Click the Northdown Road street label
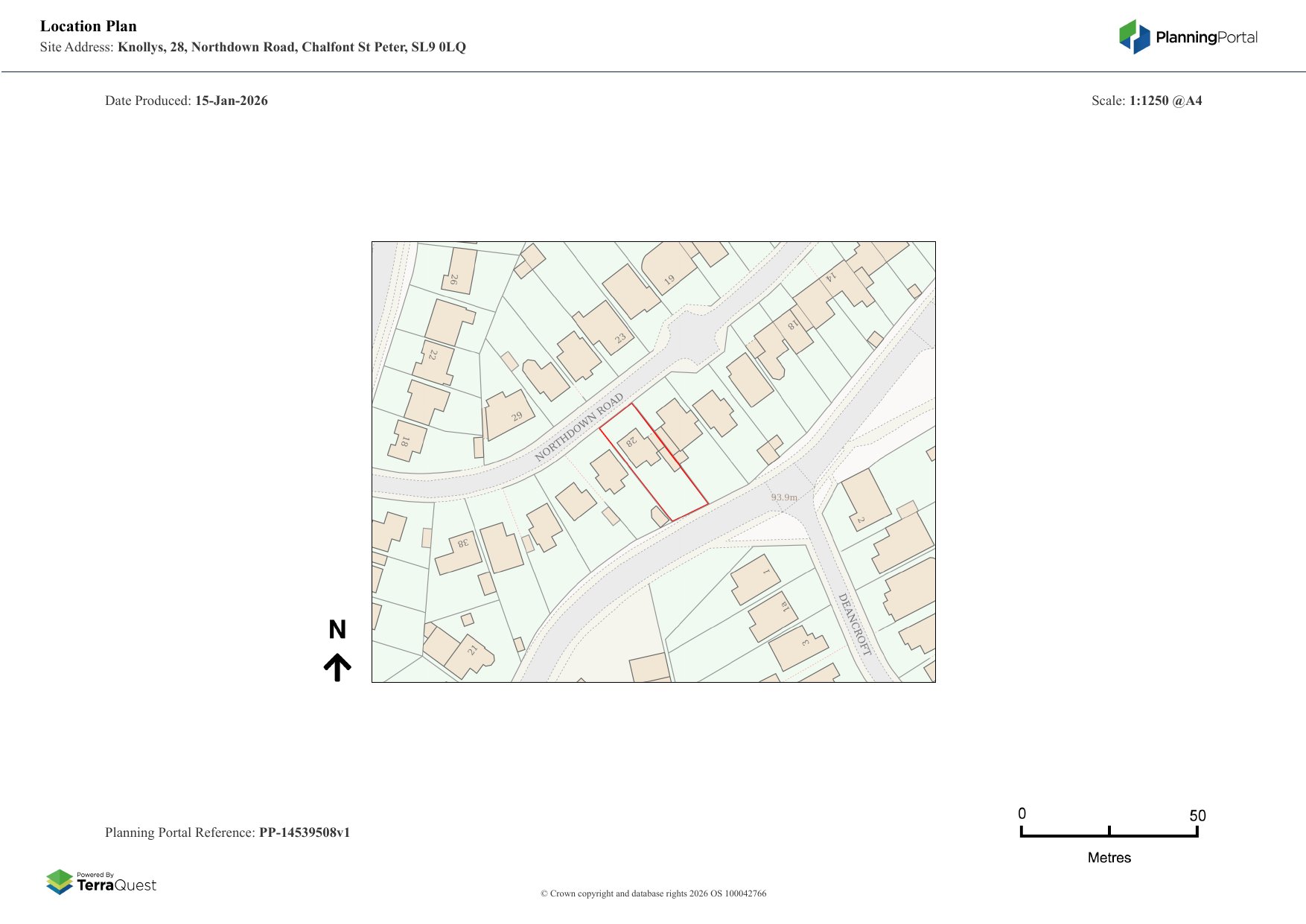This screenshot has height=924, width=1306. point(579,427)
